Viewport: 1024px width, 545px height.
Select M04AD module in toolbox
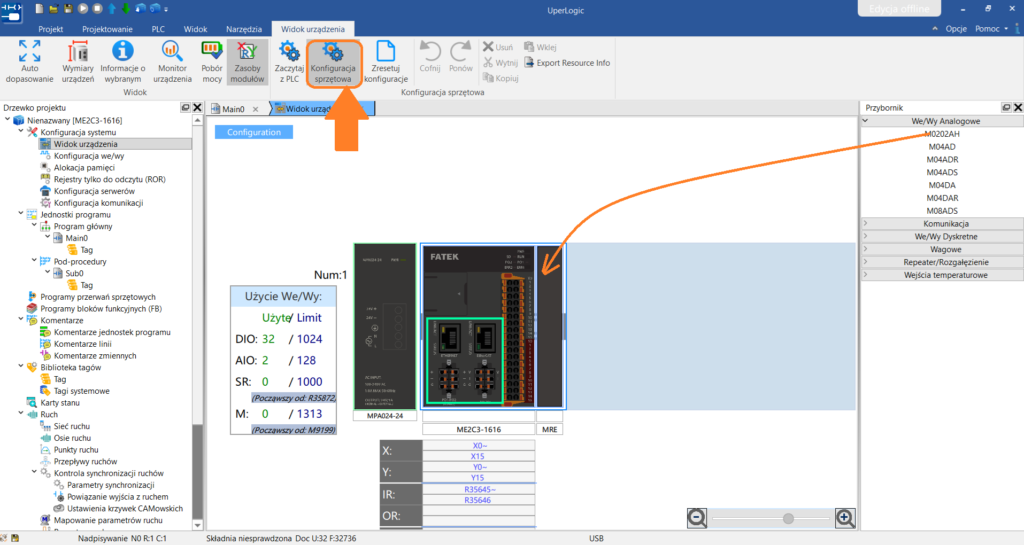[x=942, y=147]
